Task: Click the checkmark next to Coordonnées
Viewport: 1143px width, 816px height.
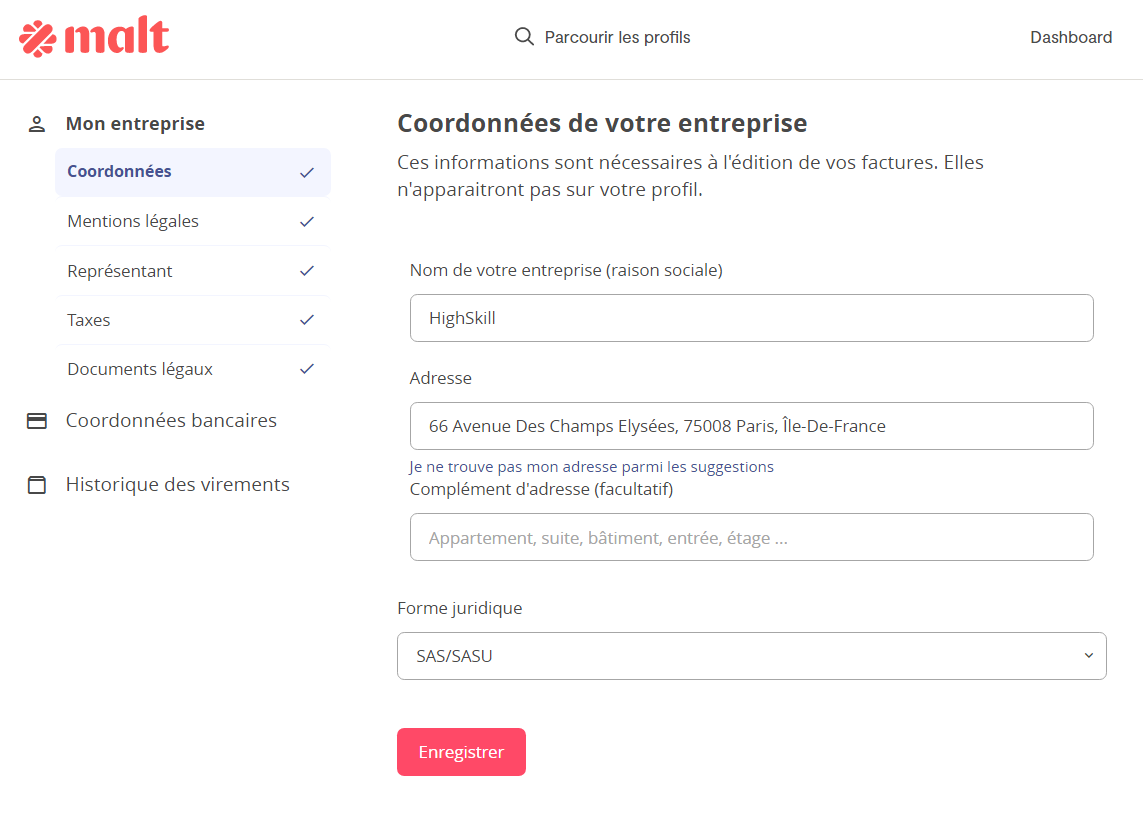Action: click(307, 173)
